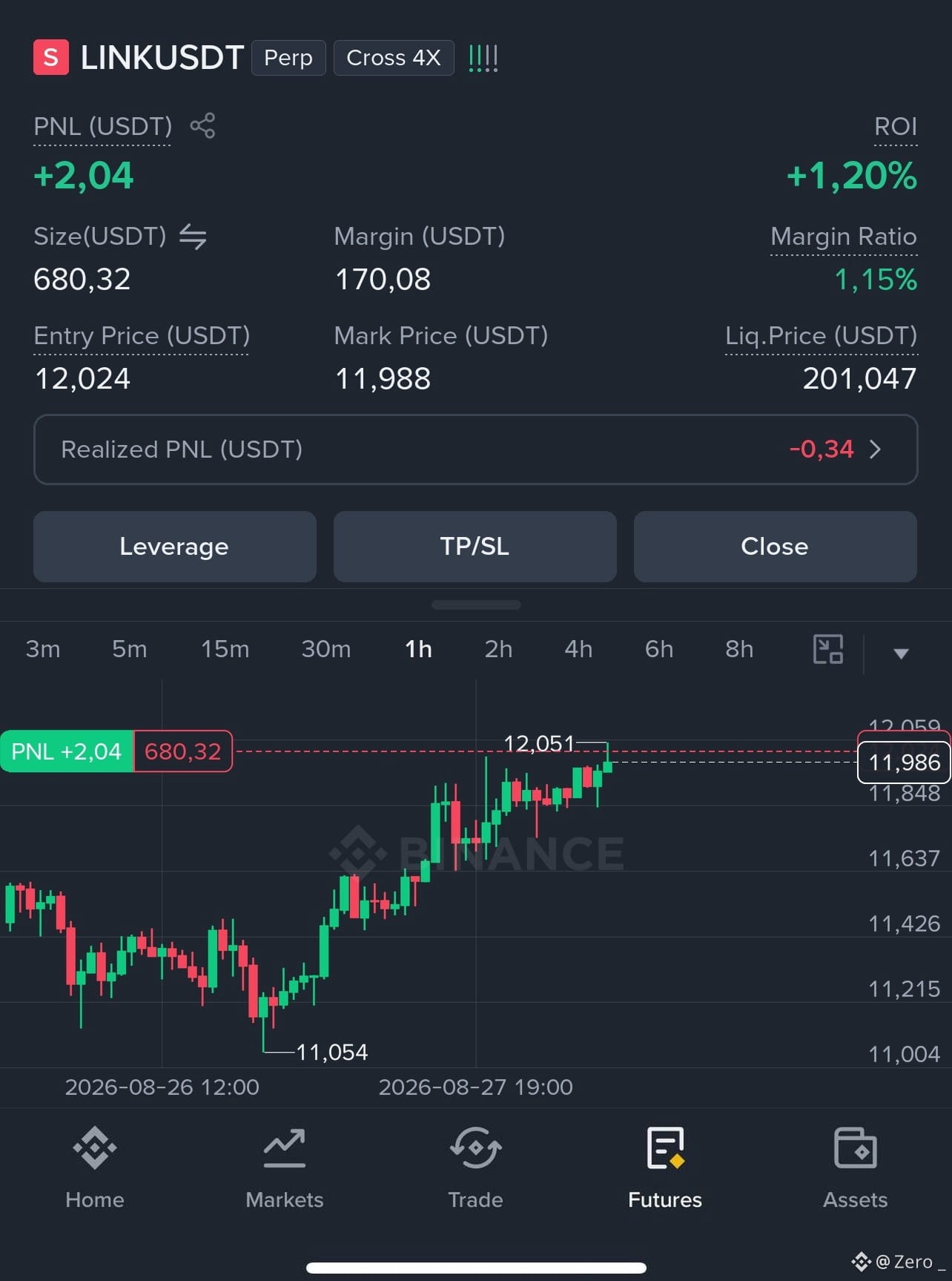Tap the green ADL indicator bars
The image size is (952, 1281).
(x=483, y=58)
